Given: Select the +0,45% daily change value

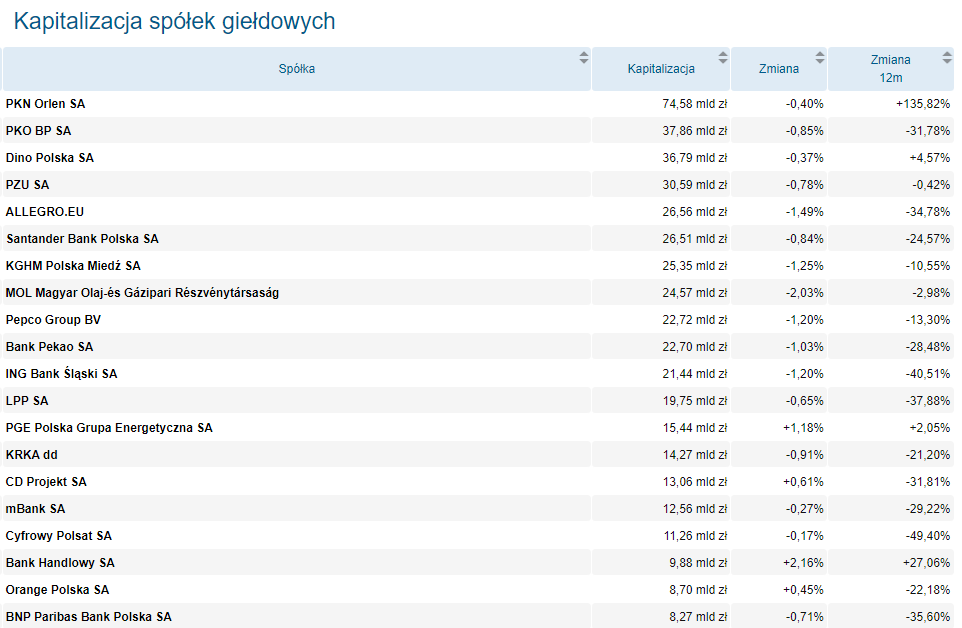Looking at the screenshot, I should click(x=803, y=589).
